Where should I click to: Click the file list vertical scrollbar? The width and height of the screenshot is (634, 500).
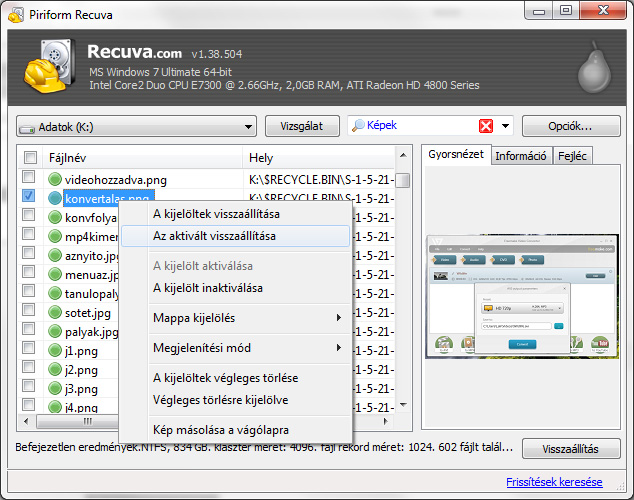point(402,290)
